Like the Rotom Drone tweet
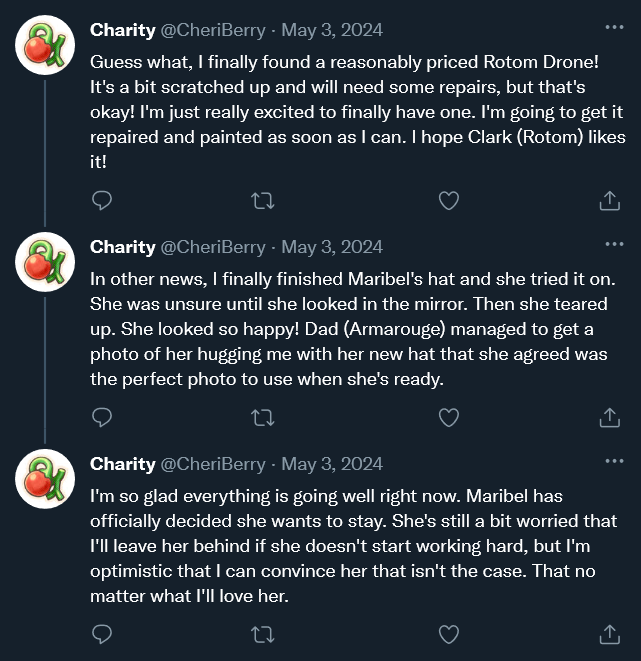641x661 pixels. click(x=449, y=201)
